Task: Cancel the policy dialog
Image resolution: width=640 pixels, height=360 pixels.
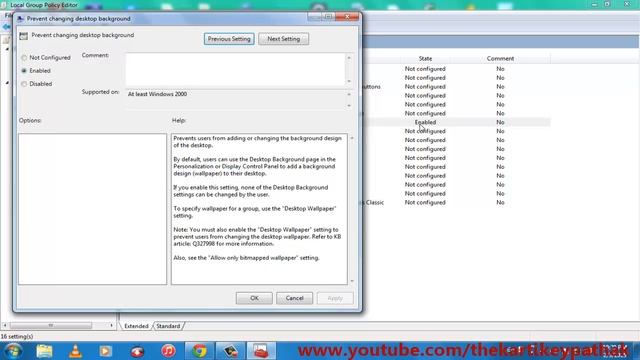Action: tap(294, 298)
